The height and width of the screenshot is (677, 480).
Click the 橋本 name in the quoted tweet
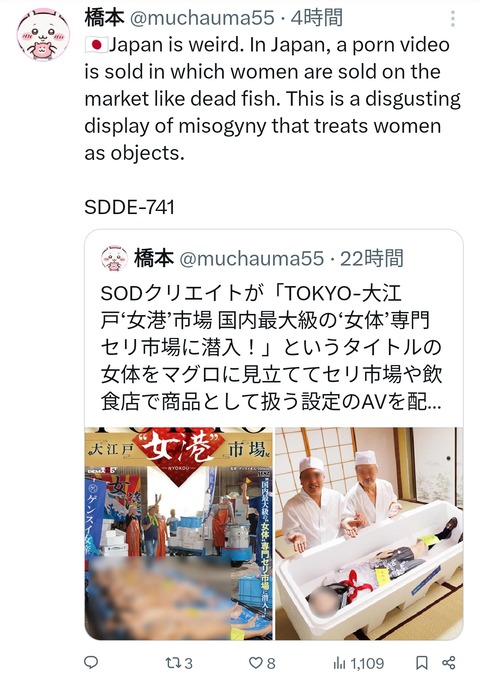154,258
